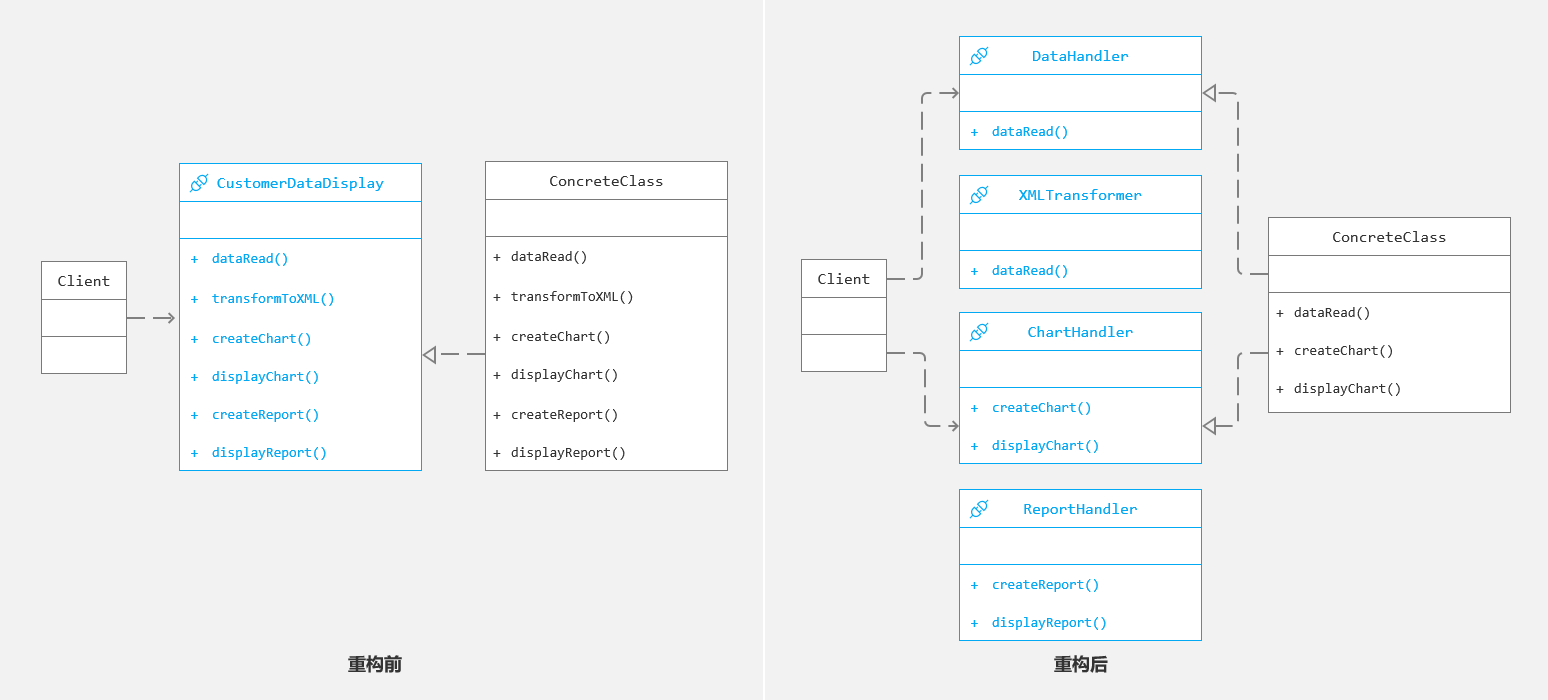
Task: Click the createReport() method in ReportHandler
Action: (1045, 584)
